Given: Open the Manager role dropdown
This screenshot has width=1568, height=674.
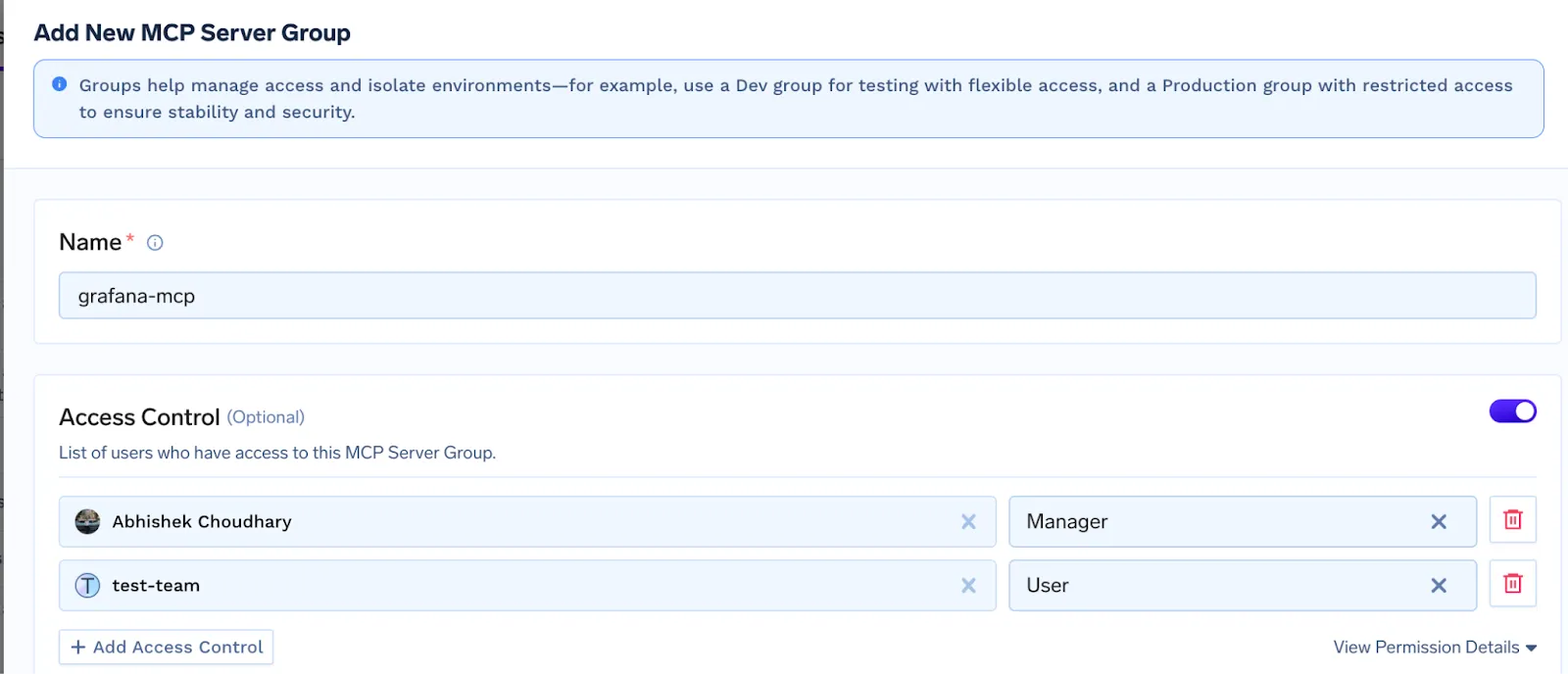Looking at the screenshot, I should [1215, 522].
